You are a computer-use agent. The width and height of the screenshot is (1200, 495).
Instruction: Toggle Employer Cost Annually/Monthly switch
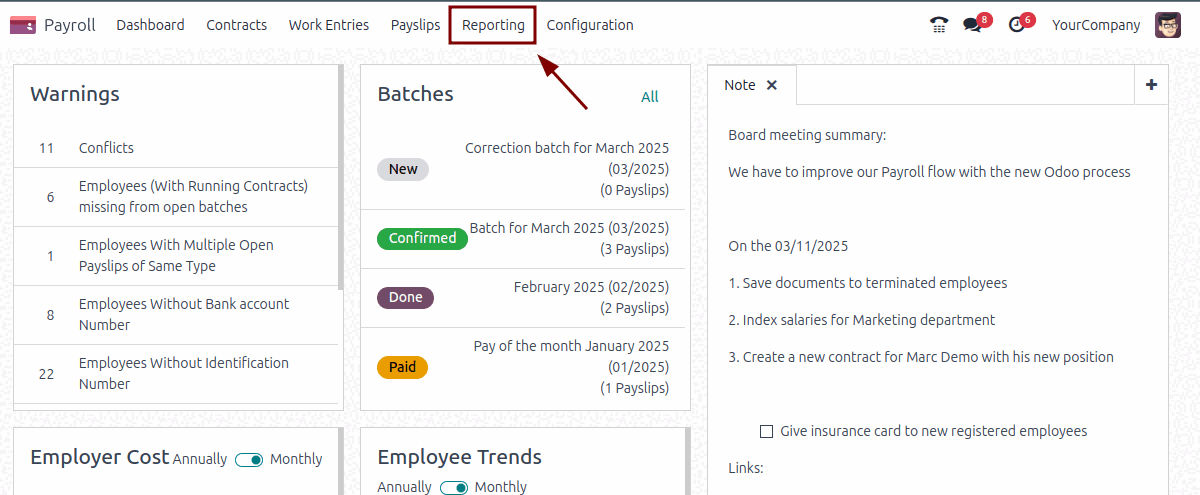[249, 459]
